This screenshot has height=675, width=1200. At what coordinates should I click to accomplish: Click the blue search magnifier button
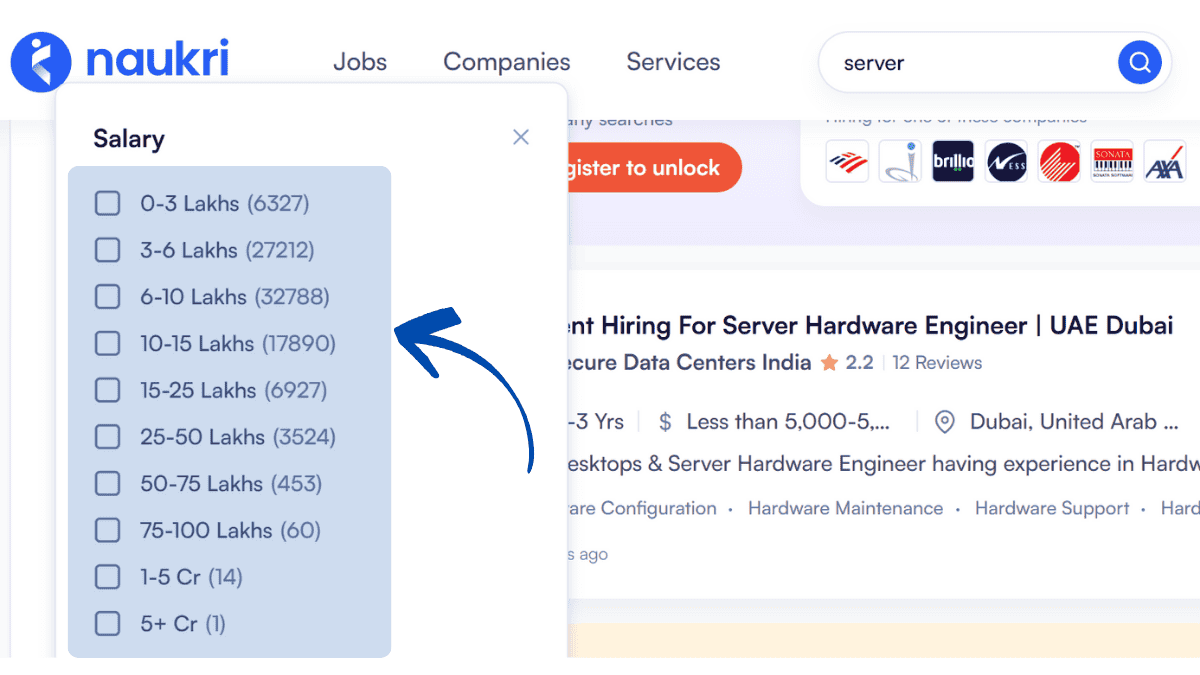click(x=1139, y=63)
